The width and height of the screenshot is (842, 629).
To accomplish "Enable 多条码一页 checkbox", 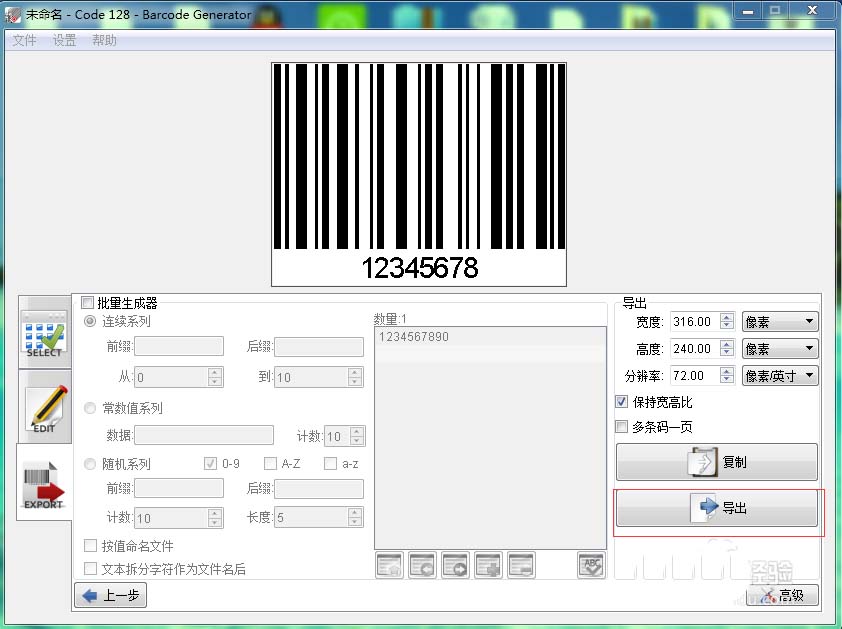I will [621, 426].
